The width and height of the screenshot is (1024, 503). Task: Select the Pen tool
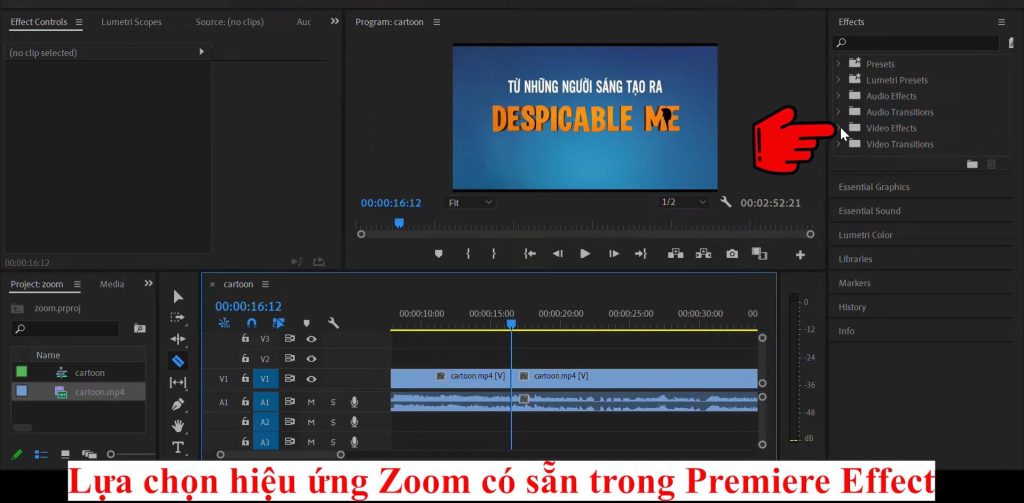pyautogui.click(x=178, y=404)
